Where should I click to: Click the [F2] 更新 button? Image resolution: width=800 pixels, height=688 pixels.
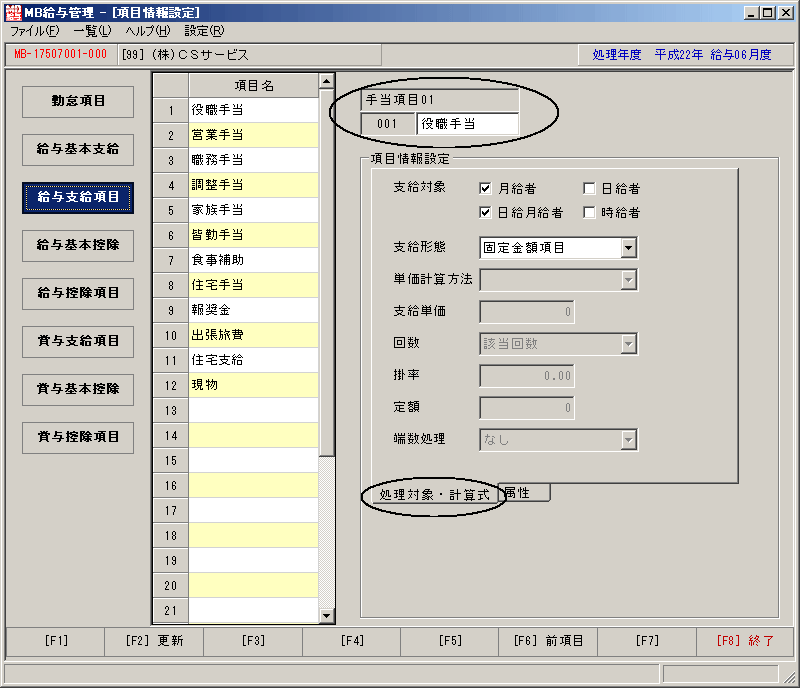click(x=154, y=641)
